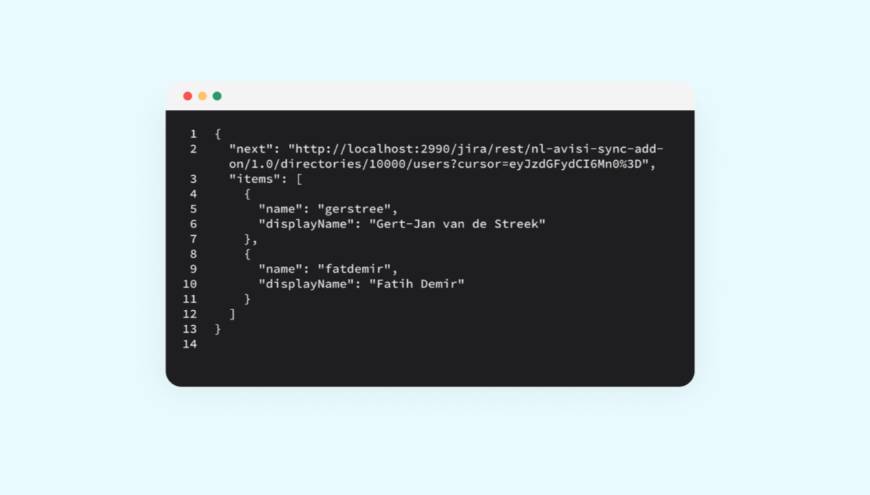Screen dimensions: 870x495
Task: Click the "items" key on line 3
Action: [255, 179]
